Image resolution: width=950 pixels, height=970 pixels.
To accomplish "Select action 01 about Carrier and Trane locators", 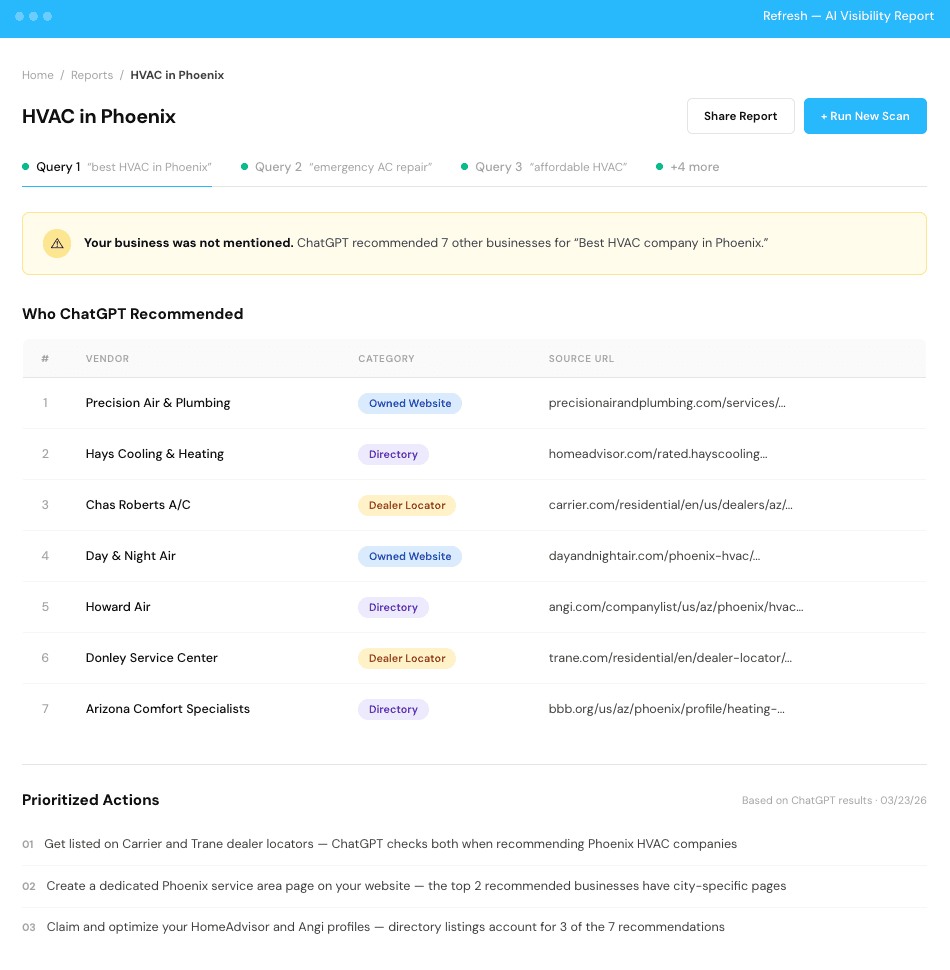I will click(474, 844).
